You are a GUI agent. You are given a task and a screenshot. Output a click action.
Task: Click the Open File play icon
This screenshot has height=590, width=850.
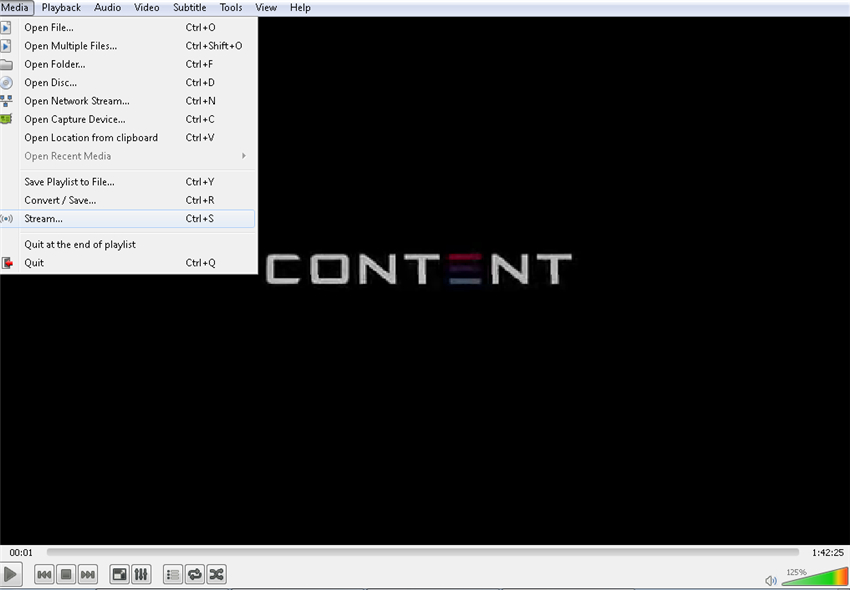(6, 27)
